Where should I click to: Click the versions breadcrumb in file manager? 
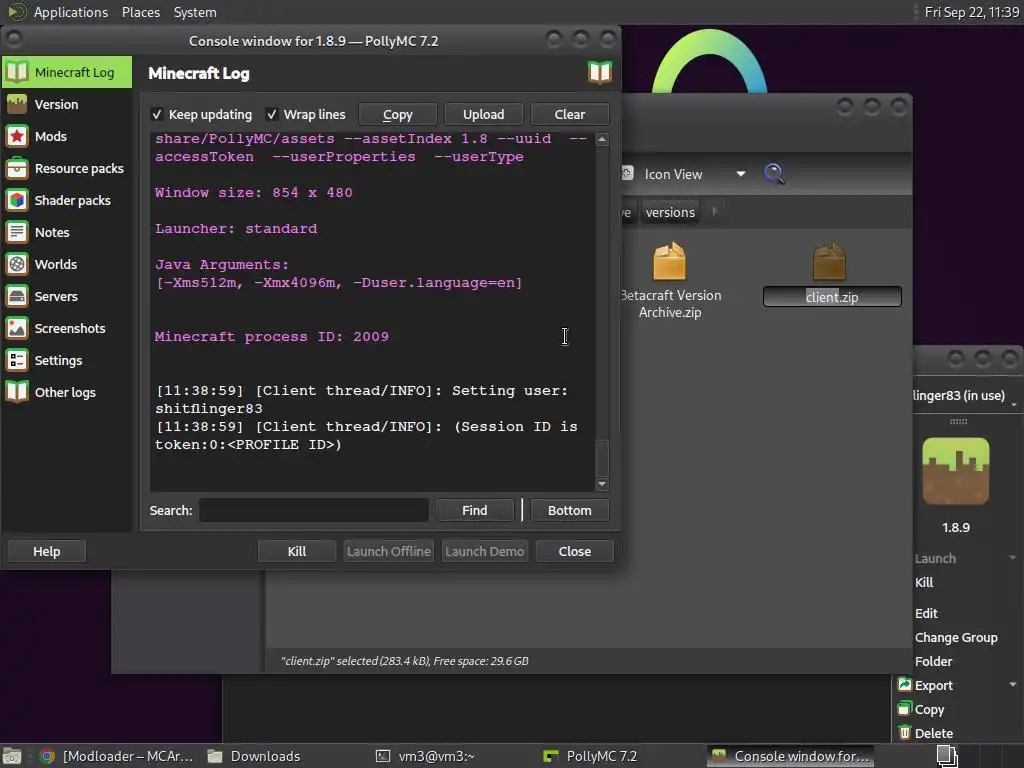pyautogui.click(x=670, y=212)
